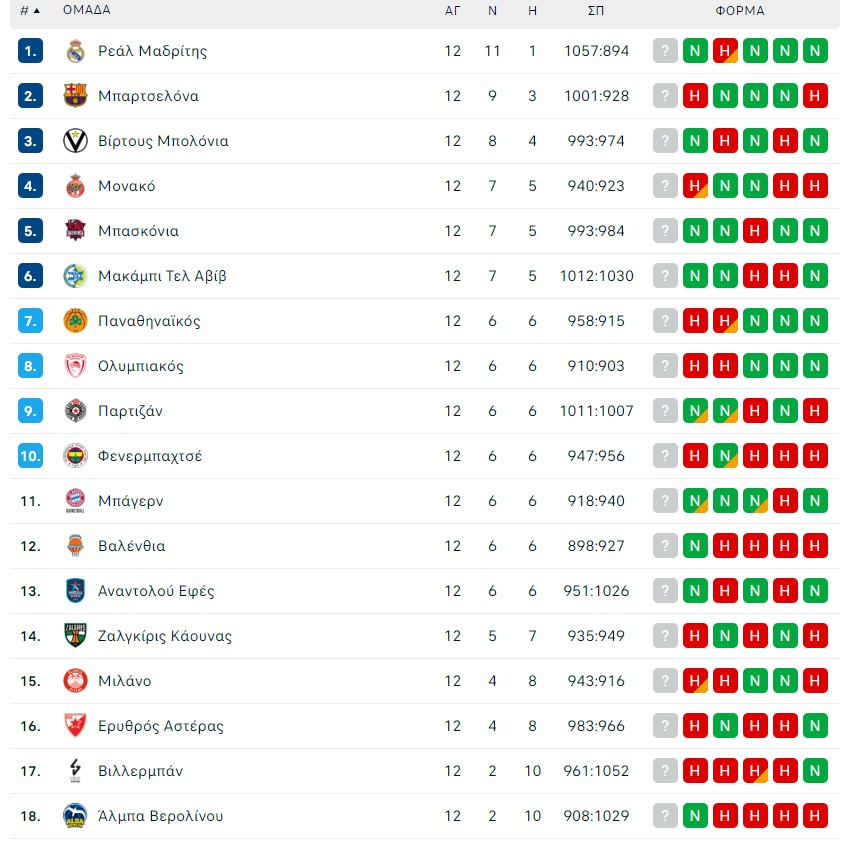
Task: Open the Μακάμπι Τελ Αβίβ team page
Action: point(162,276)
